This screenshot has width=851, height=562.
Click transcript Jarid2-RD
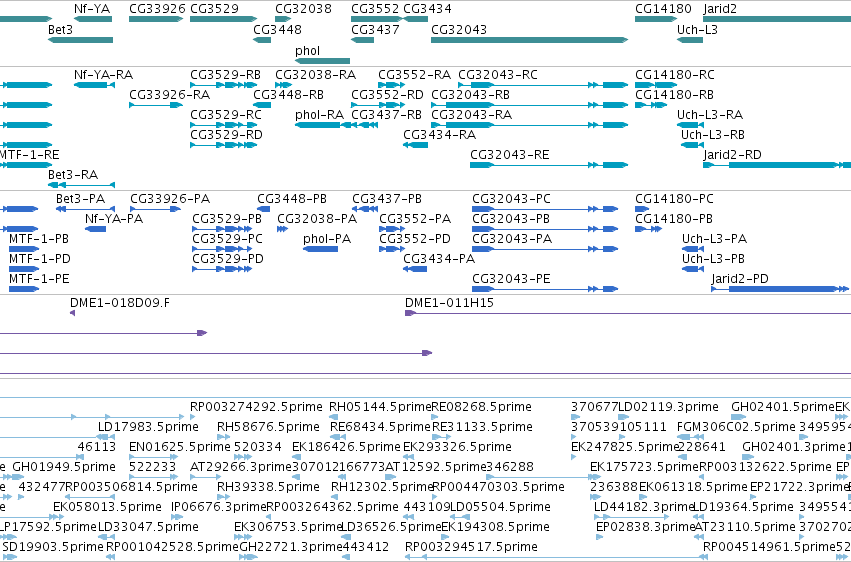tap(732, 155)
